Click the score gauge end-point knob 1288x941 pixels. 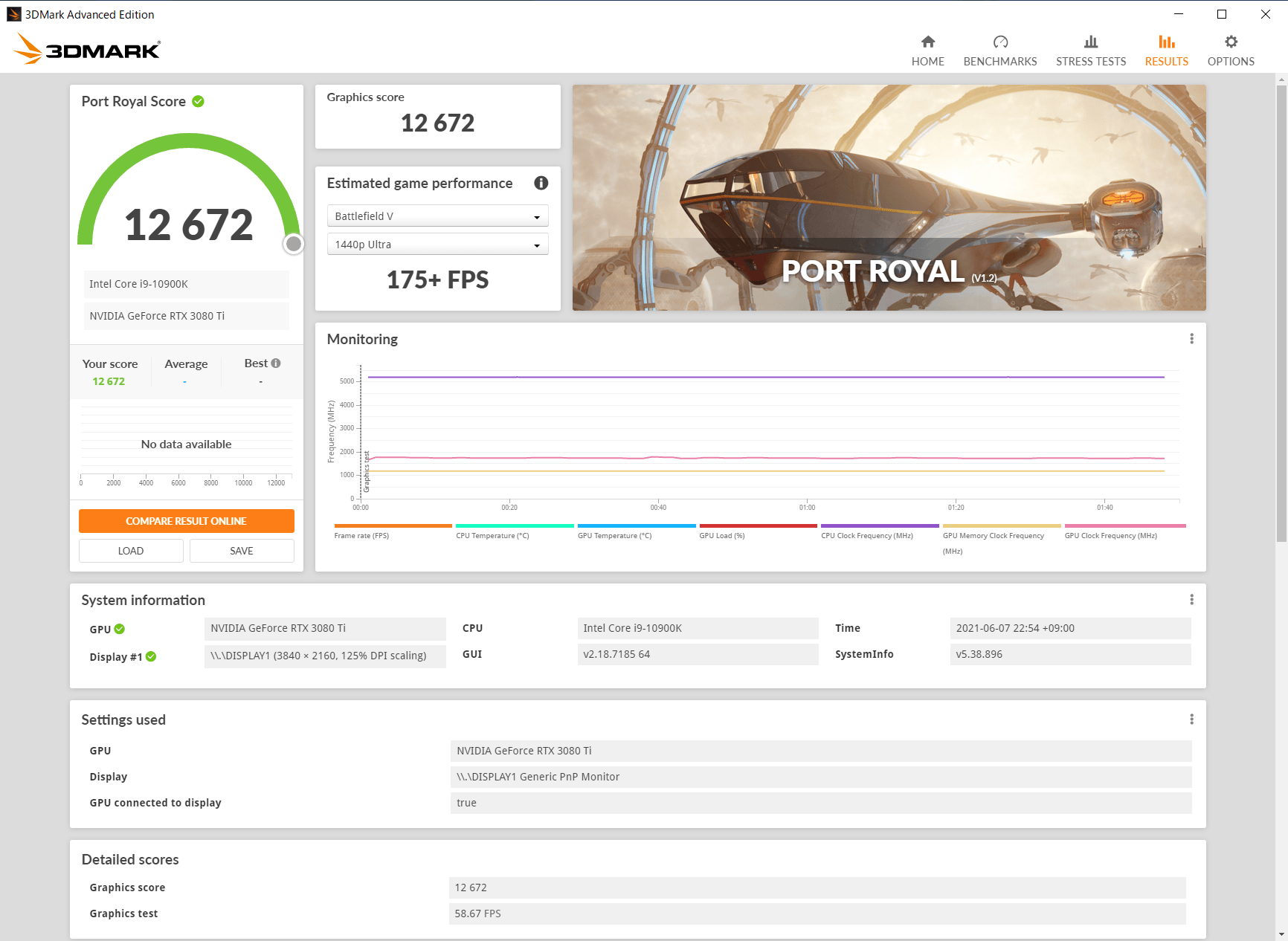point(294,244)
